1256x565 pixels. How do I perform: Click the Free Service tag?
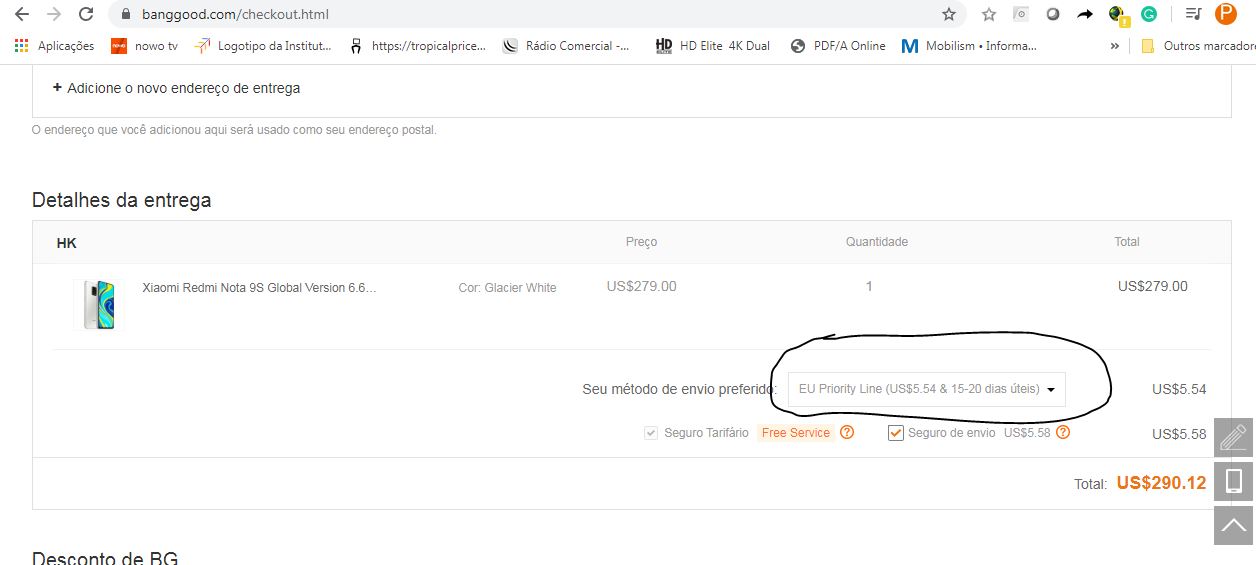(796, 433)
